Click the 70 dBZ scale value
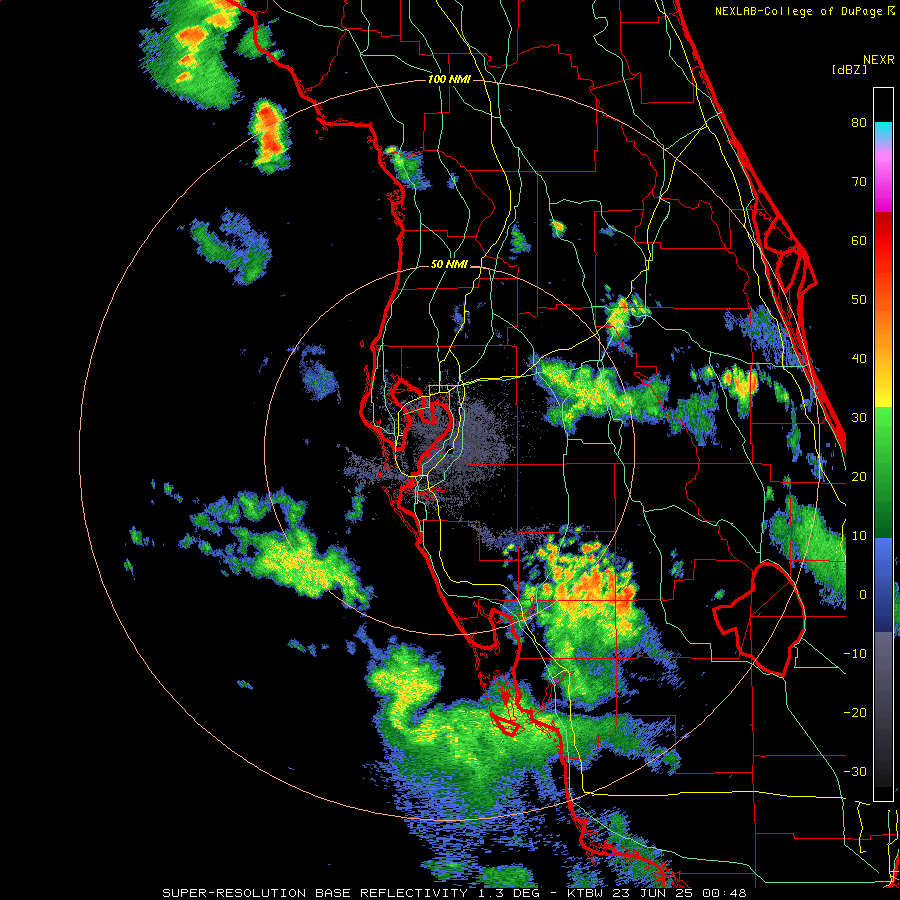Viewport: 900px width, 900px height. [x=859, y=182]
